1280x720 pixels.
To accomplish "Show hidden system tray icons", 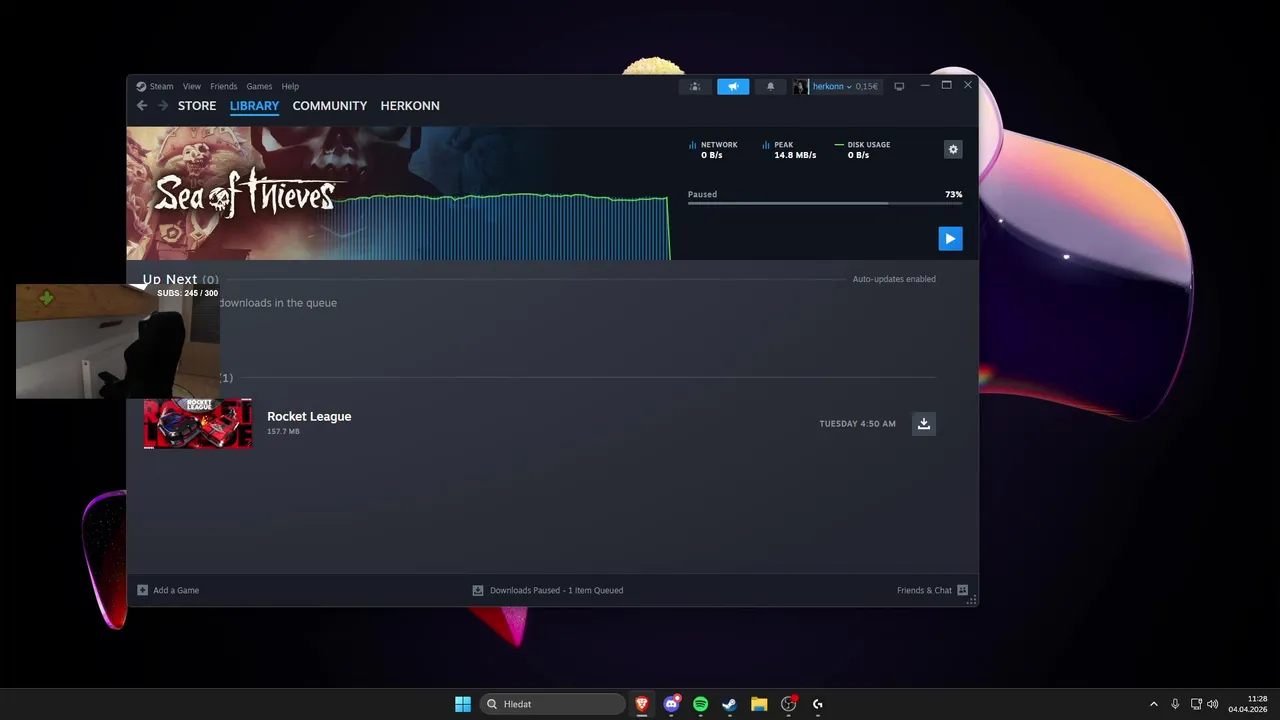I will [x=1154, y=704].
